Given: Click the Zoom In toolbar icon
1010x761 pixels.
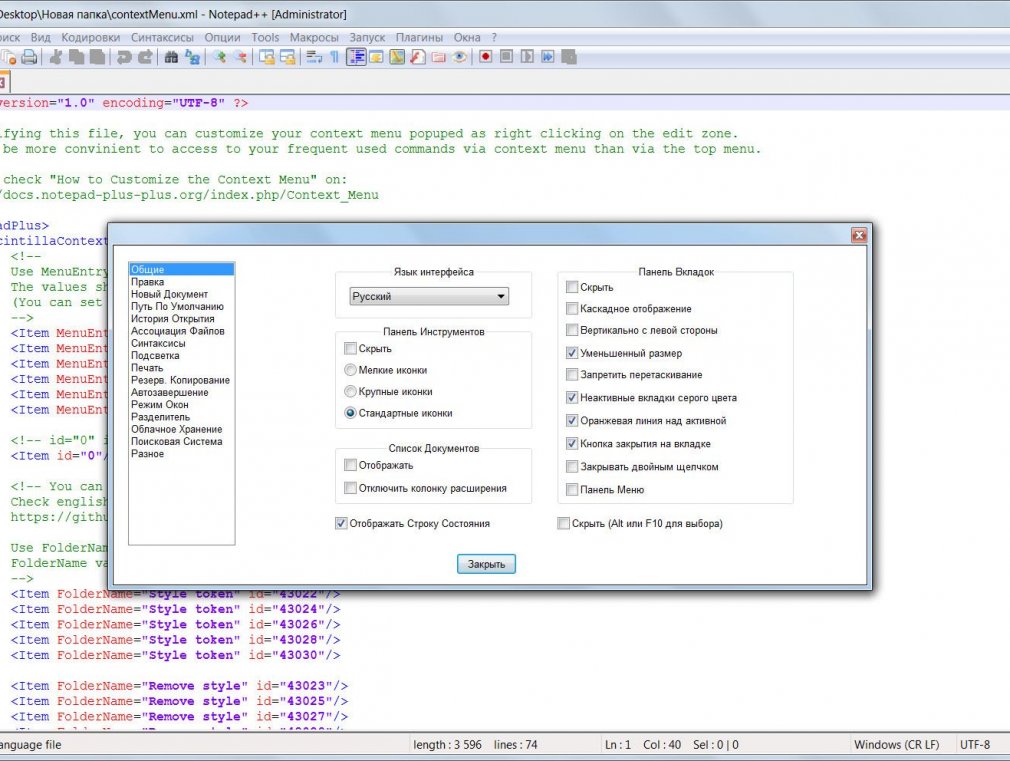Looking at the screenshot, I should [x=219, y=57].
